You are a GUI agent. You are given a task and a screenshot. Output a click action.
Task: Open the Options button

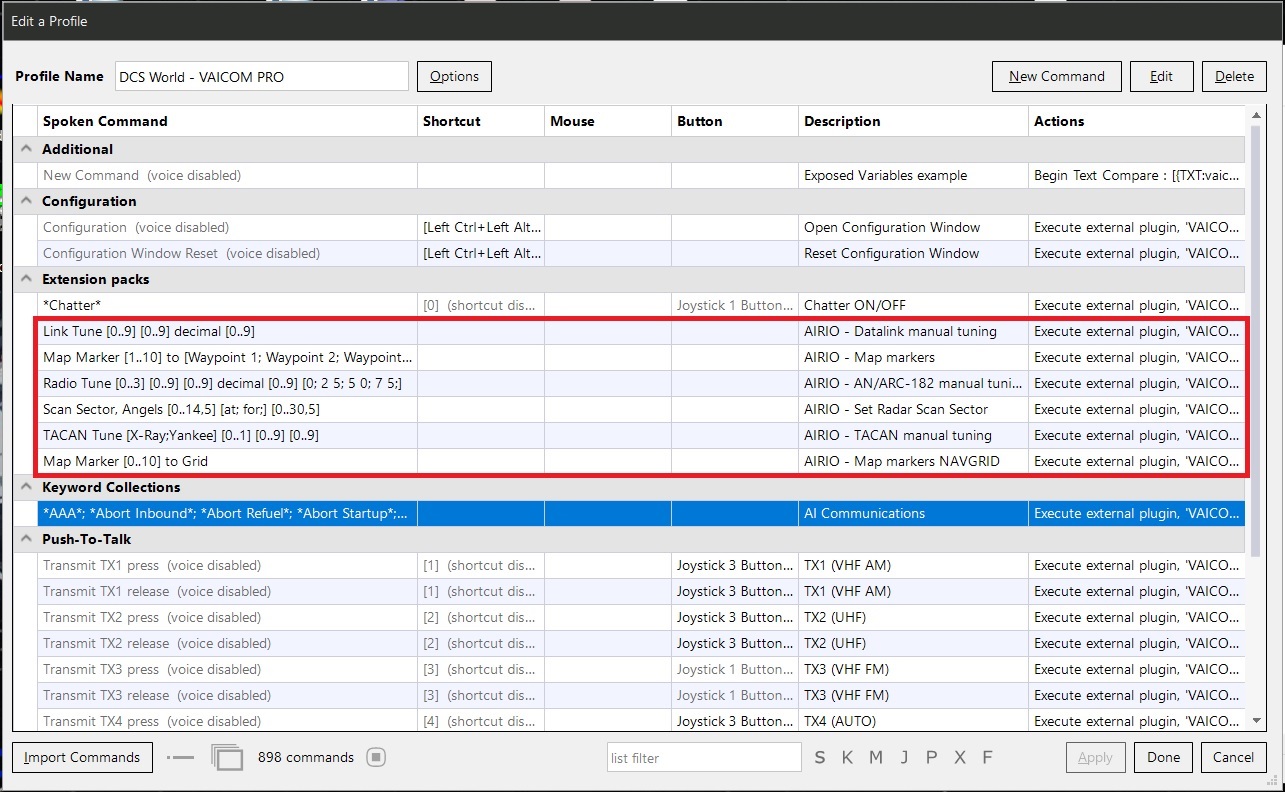tap(454, 76)
